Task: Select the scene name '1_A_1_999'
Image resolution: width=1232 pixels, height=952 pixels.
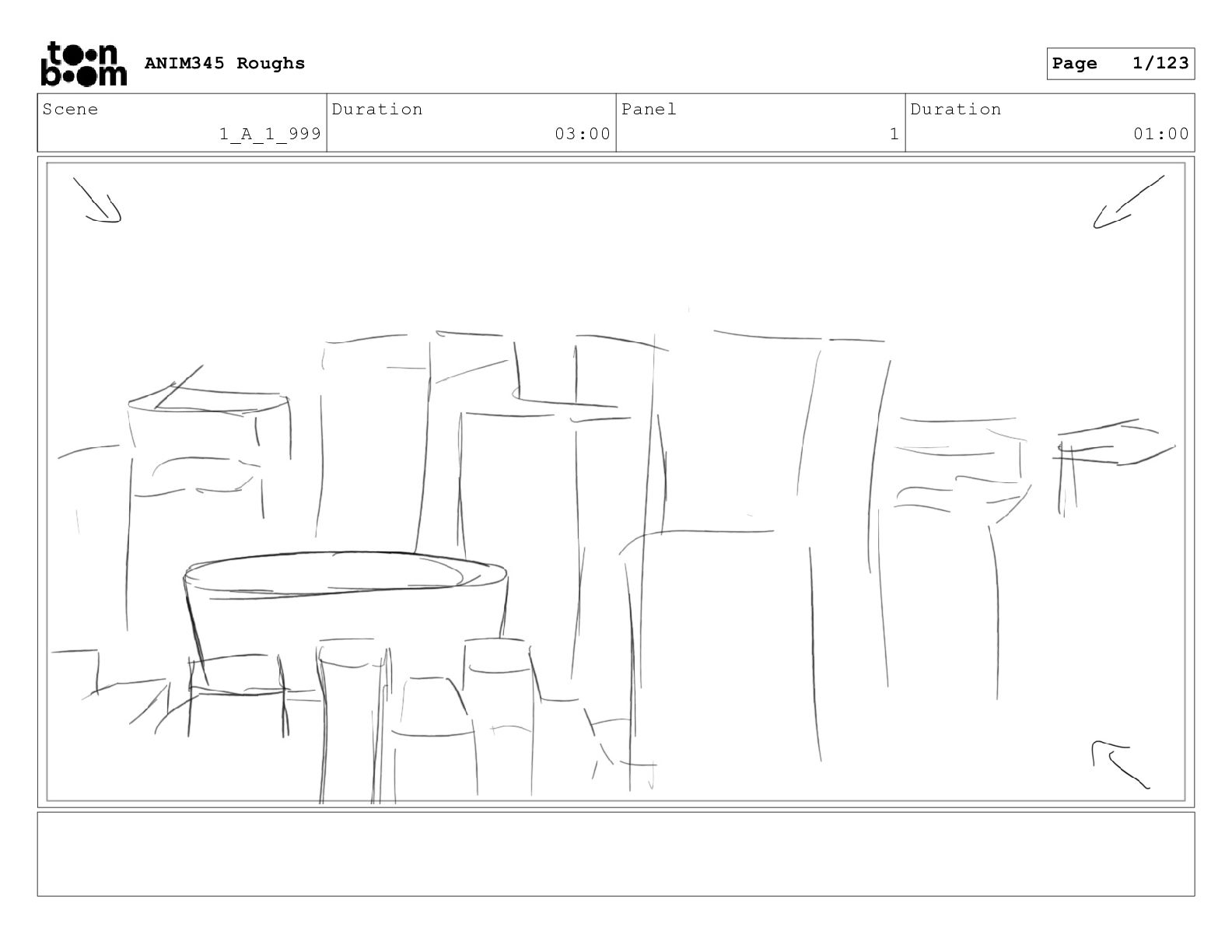Action: tap(270, 134)
